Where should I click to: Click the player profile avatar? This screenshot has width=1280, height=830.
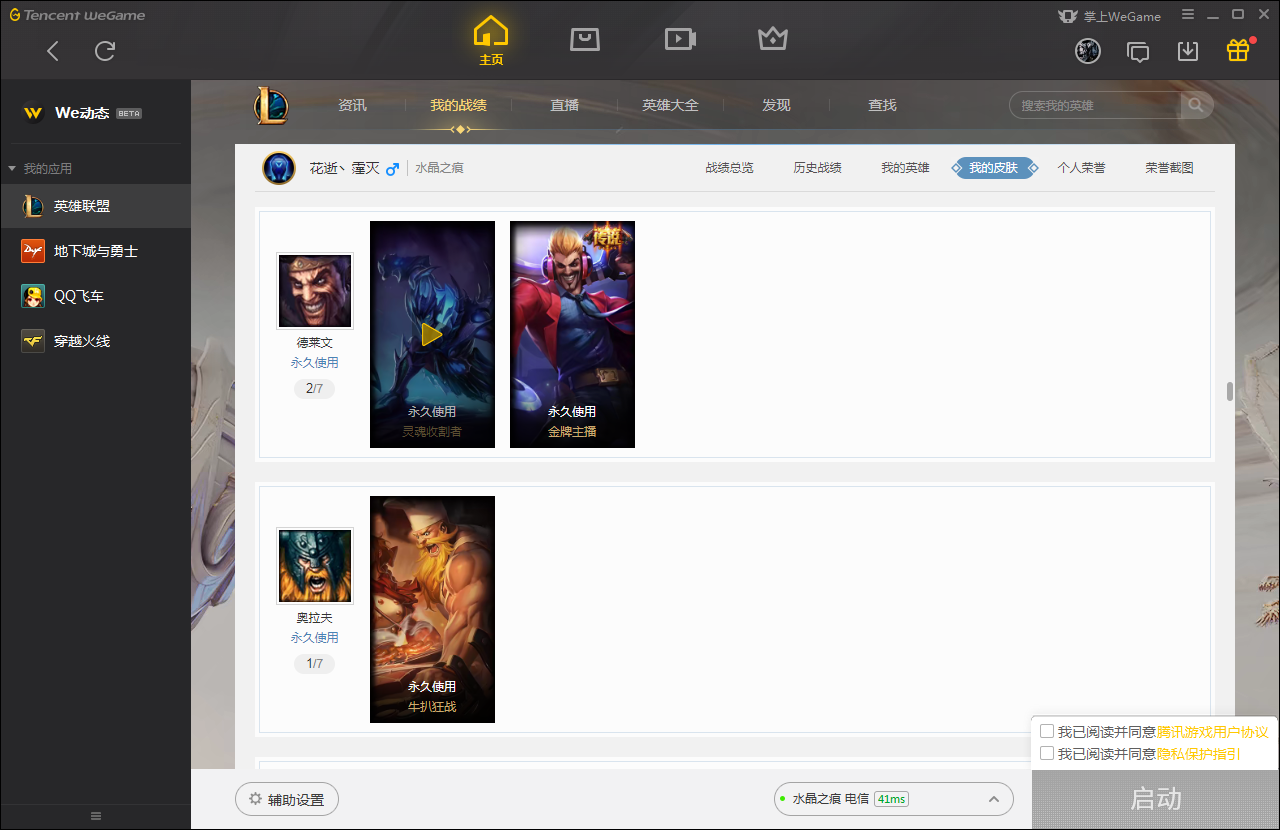279,168
